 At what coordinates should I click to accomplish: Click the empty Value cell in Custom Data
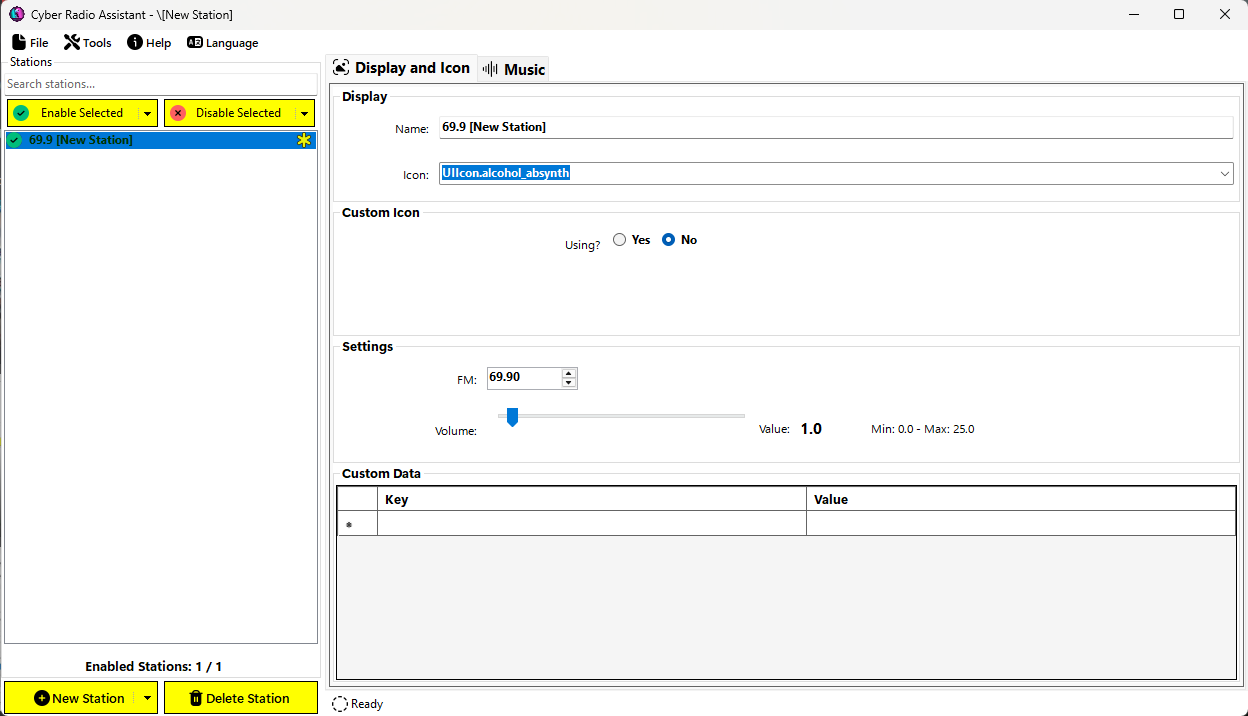pos(1021,524)
